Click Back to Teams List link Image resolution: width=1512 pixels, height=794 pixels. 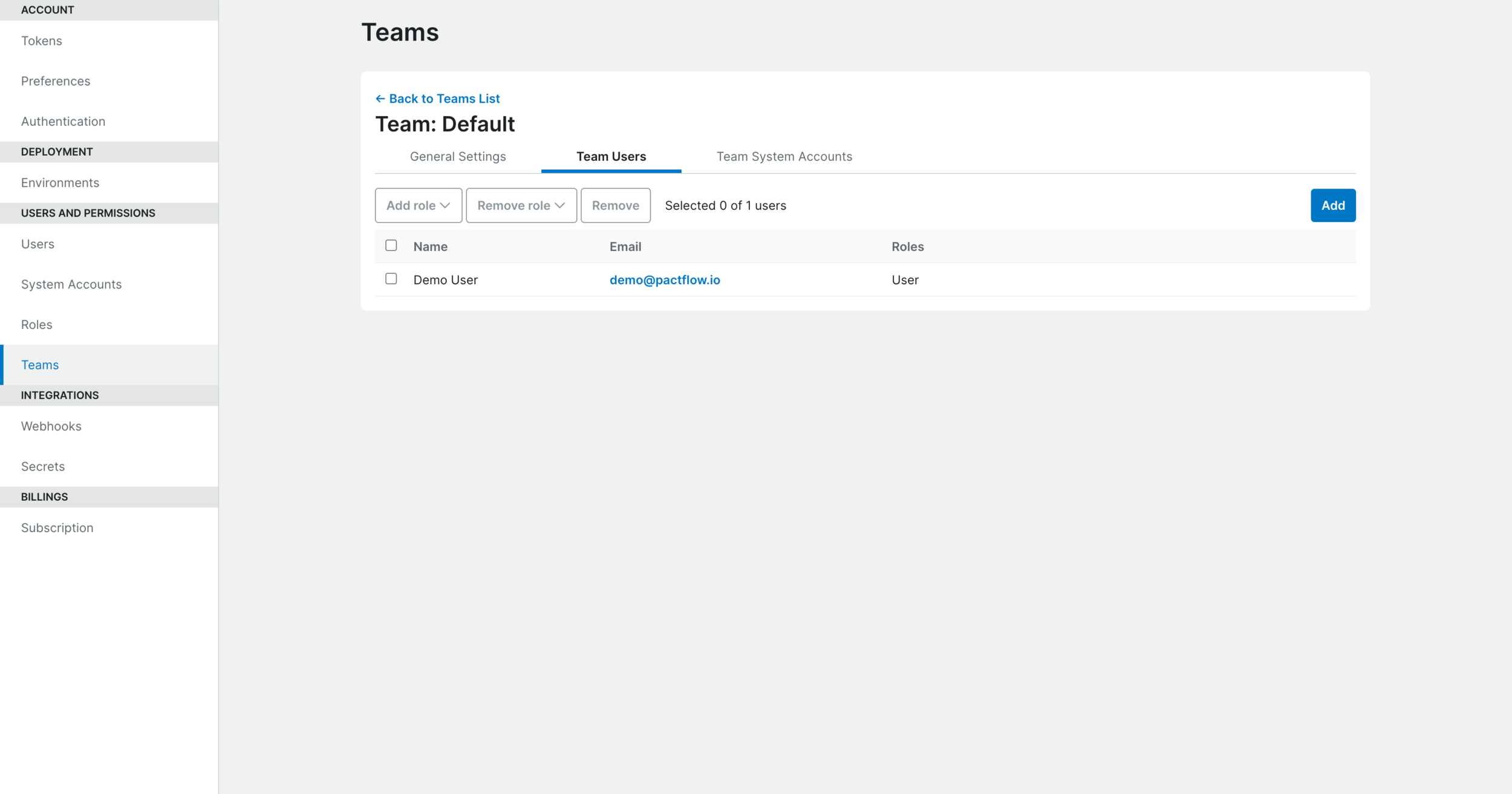(x=438, y=99)
